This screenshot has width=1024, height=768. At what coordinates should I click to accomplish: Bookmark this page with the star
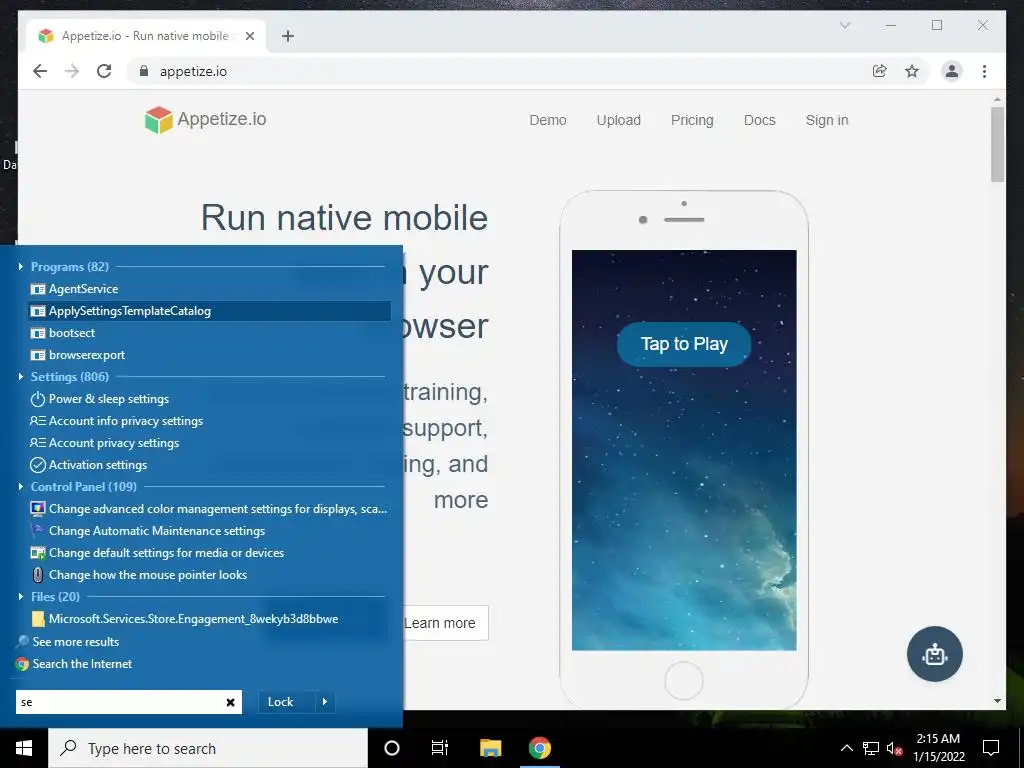(x=912, y=71)
